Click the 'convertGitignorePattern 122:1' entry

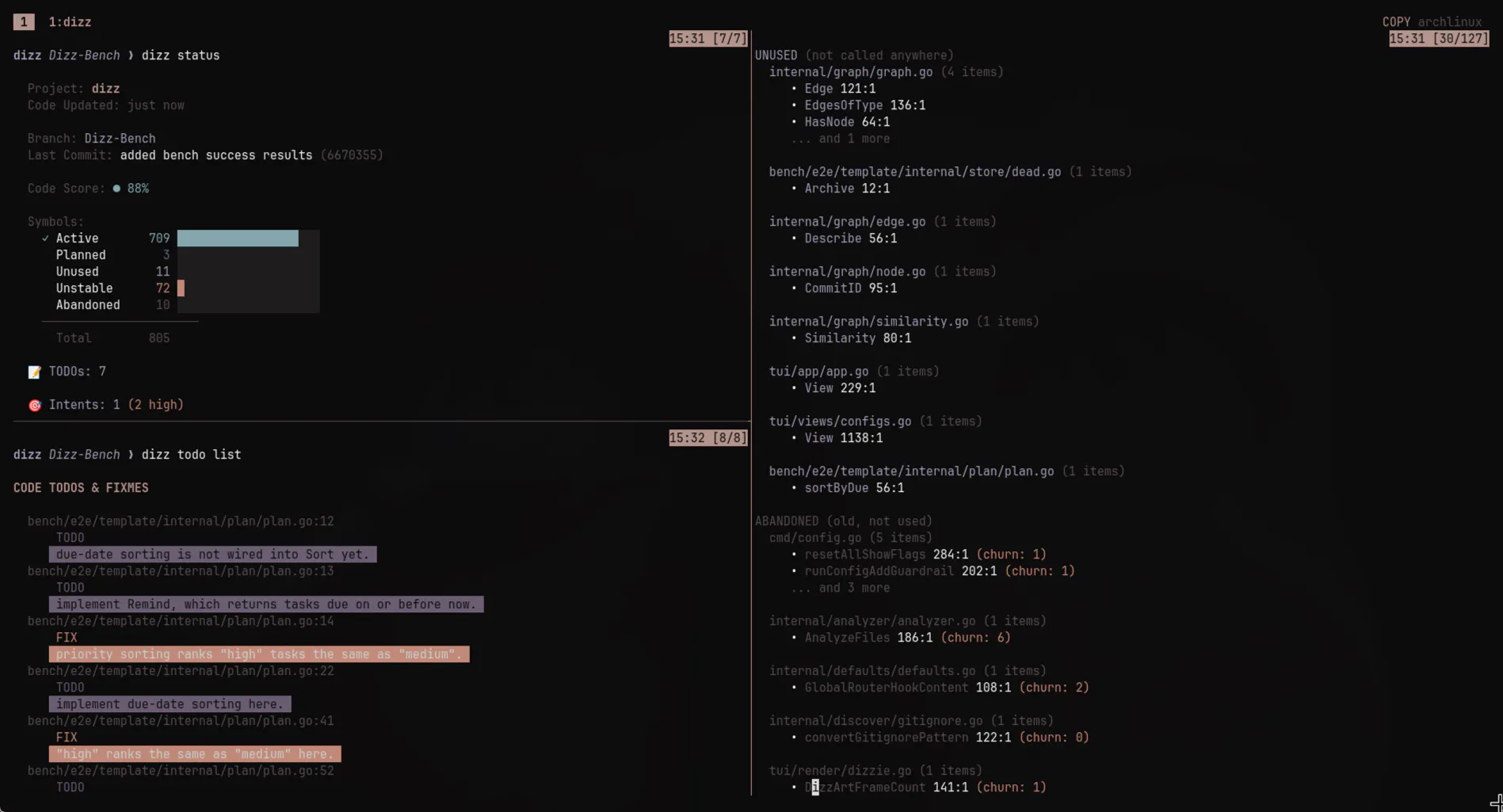pos(907,738)
